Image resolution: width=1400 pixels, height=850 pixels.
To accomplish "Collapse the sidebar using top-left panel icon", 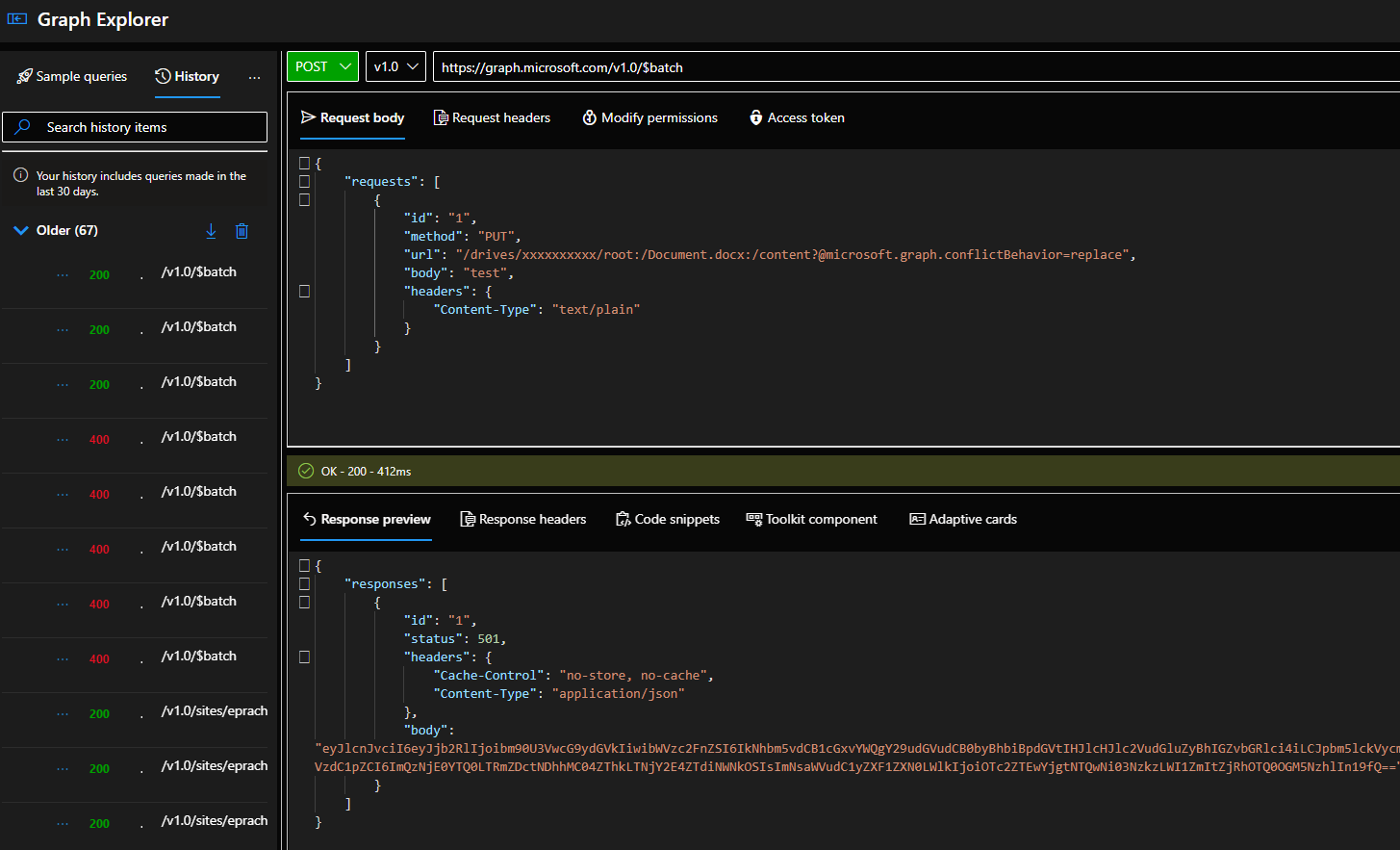I will click(16, 19).
